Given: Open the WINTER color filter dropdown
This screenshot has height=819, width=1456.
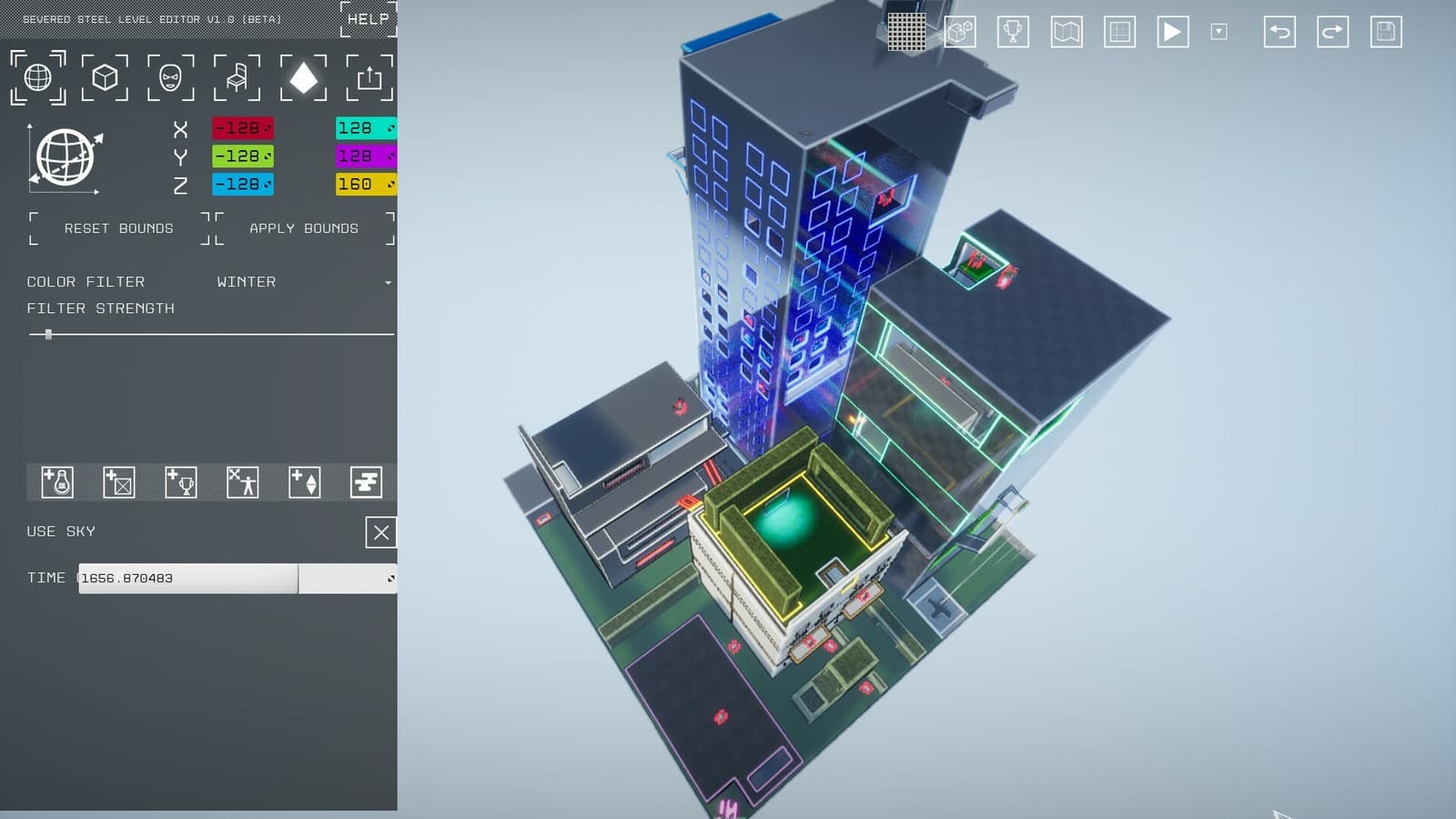Looking at the screenshot, I should (304, 282).
